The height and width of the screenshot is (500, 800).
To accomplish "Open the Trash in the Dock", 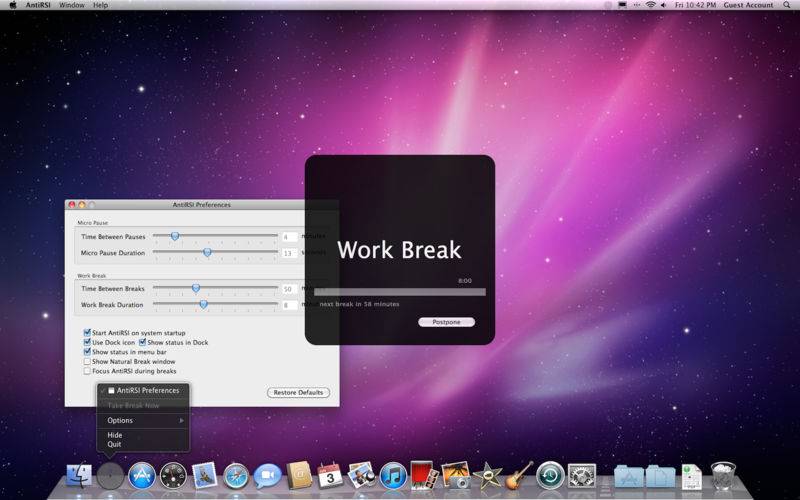I will click(x=723, y=476).
